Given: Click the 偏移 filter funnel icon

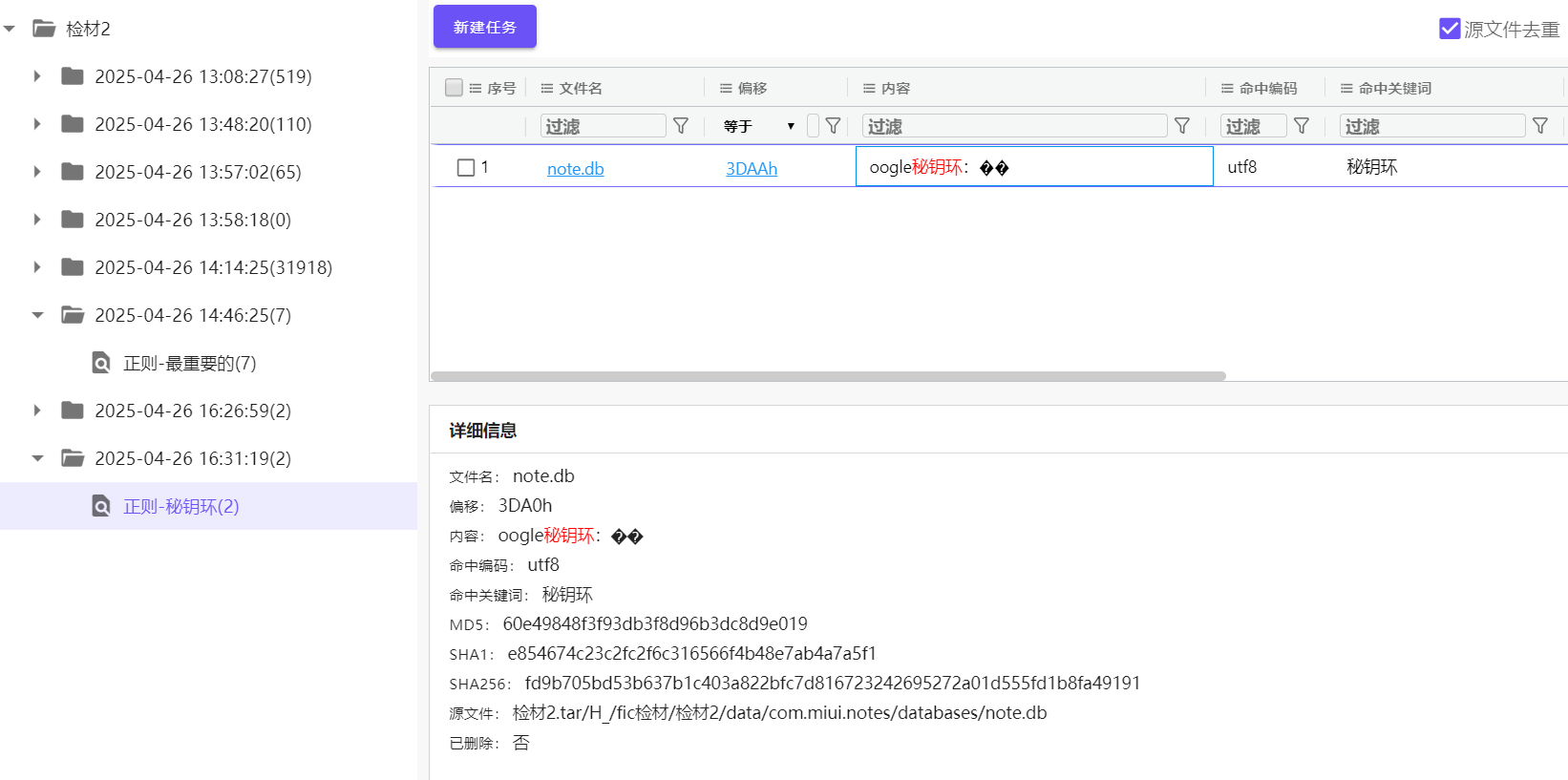Looking at the screenshot, I should tap(833, 126).
